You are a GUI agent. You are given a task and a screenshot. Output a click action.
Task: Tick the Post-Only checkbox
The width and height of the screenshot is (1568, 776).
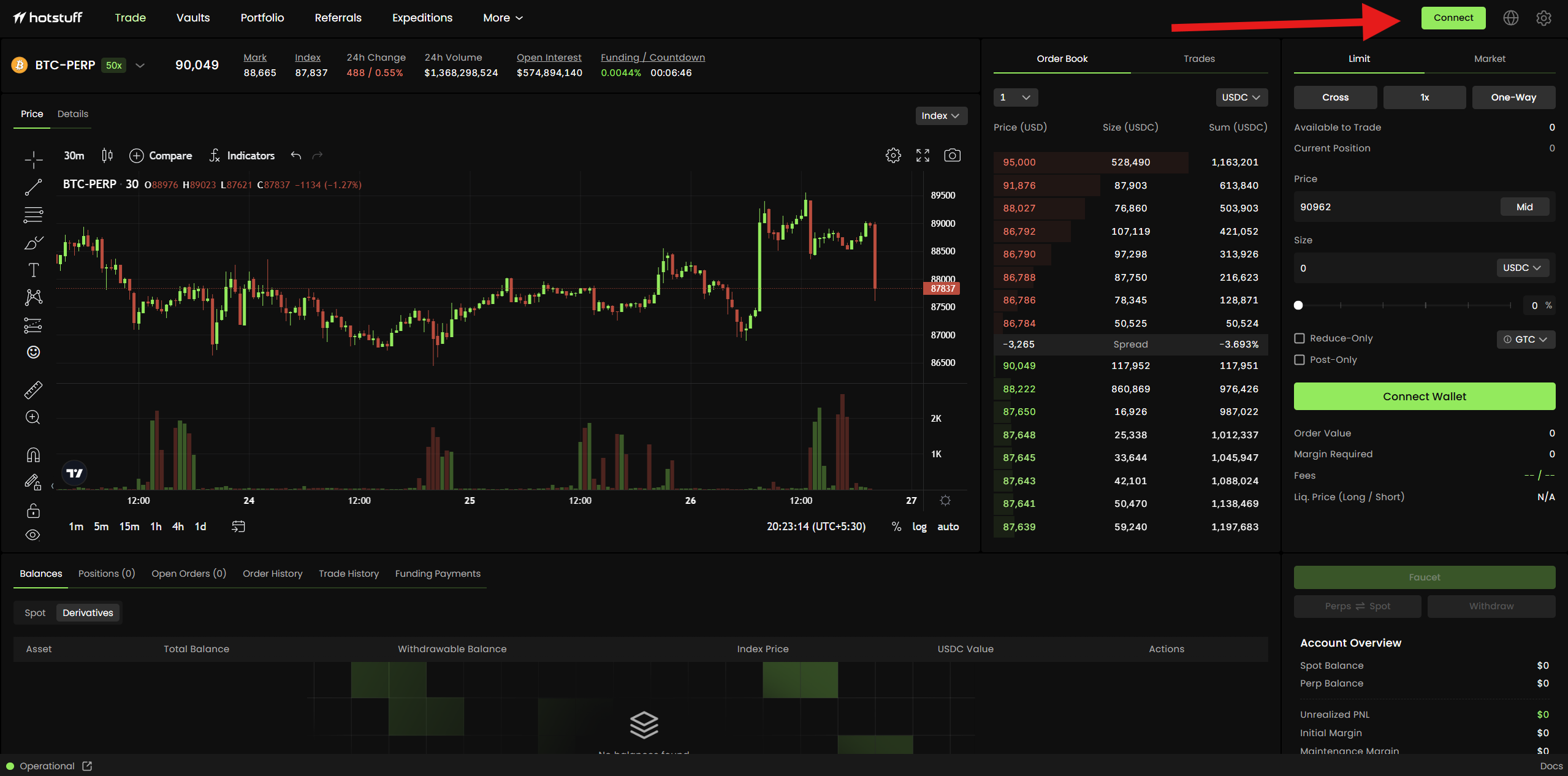[1299, 360]
